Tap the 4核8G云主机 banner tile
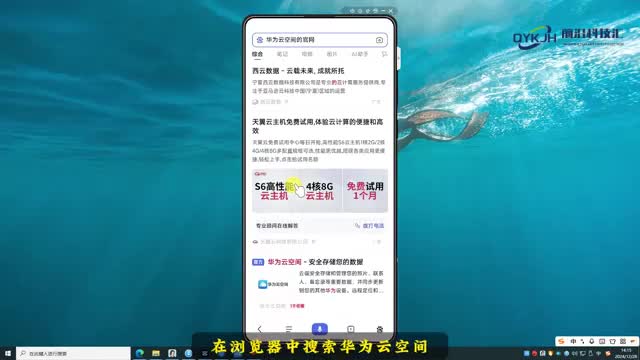640x360 pixels. (x=320, y=191)
